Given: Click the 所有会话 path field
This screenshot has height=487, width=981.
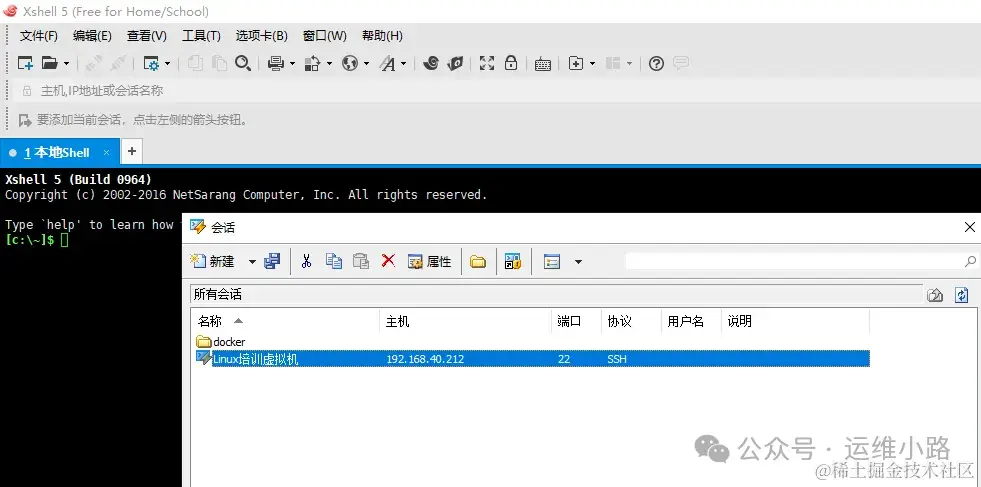Looking at the screenshot, I should click(556, 295).
